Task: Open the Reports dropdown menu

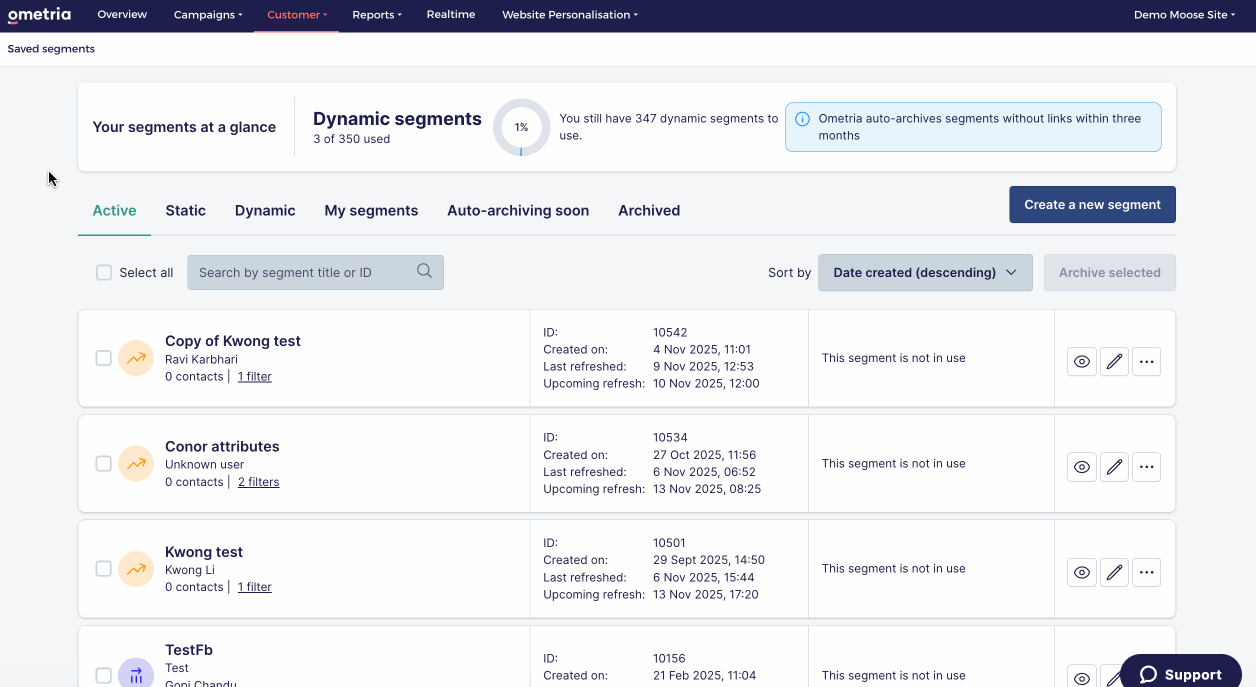Action: [377, 15]
